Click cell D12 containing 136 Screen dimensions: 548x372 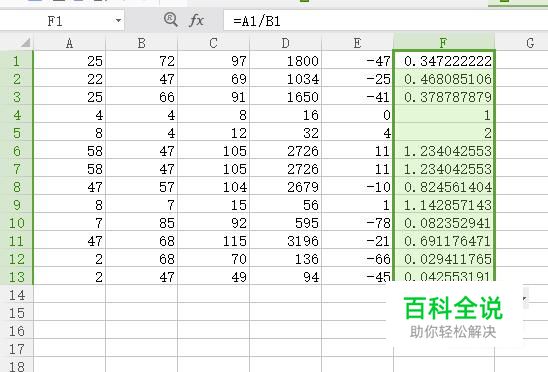coord(286,259)
